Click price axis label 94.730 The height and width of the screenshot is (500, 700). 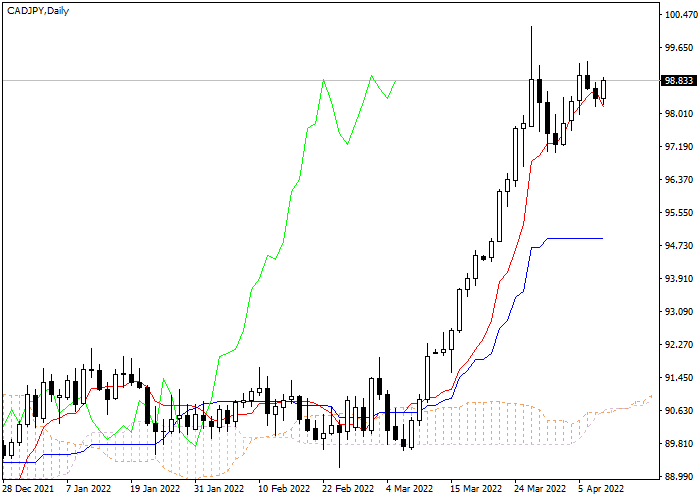(x=679, y=246)
